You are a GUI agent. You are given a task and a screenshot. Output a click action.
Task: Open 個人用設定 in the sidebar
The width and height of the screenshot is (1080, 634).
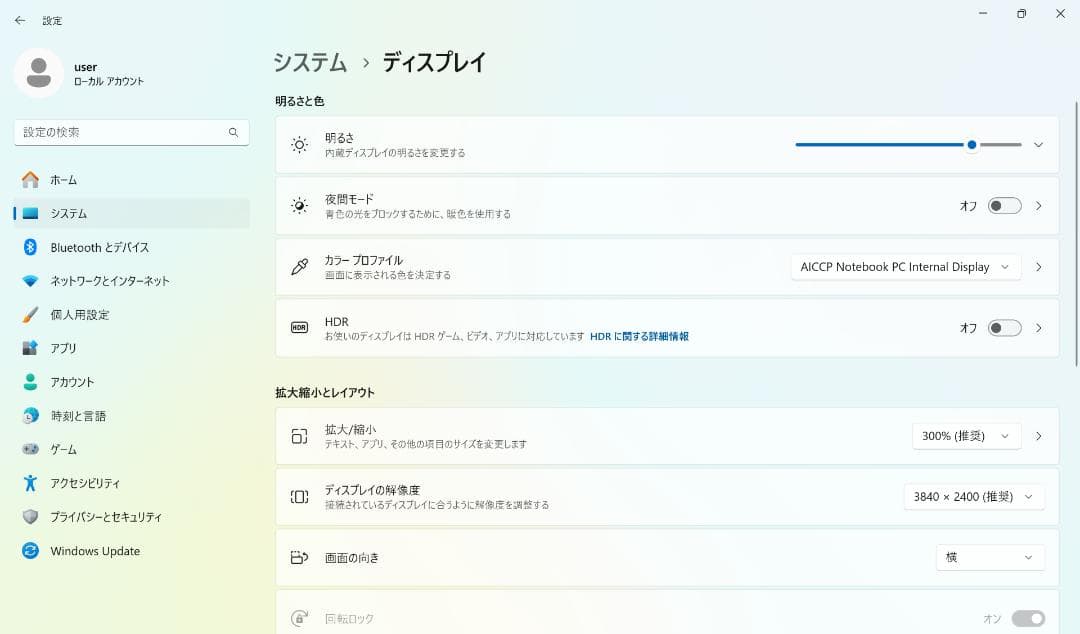(x=80, y=315)
